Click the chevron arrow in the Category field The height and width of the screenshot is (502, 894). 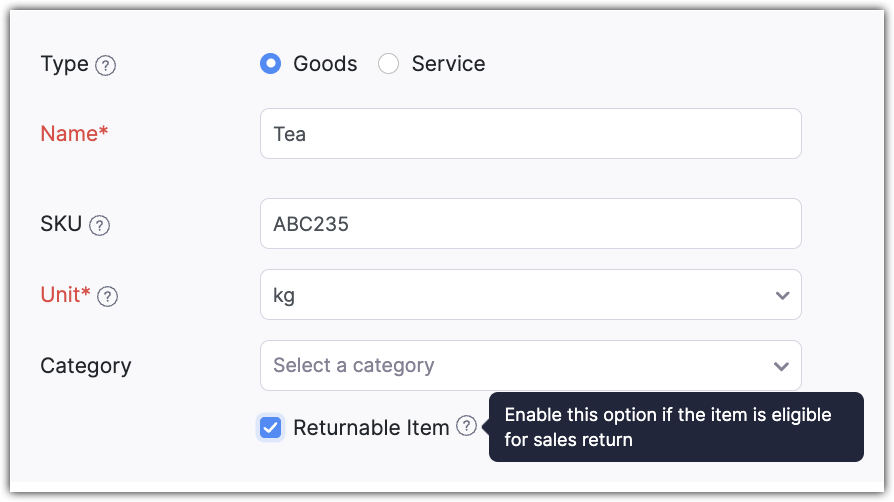781,366
